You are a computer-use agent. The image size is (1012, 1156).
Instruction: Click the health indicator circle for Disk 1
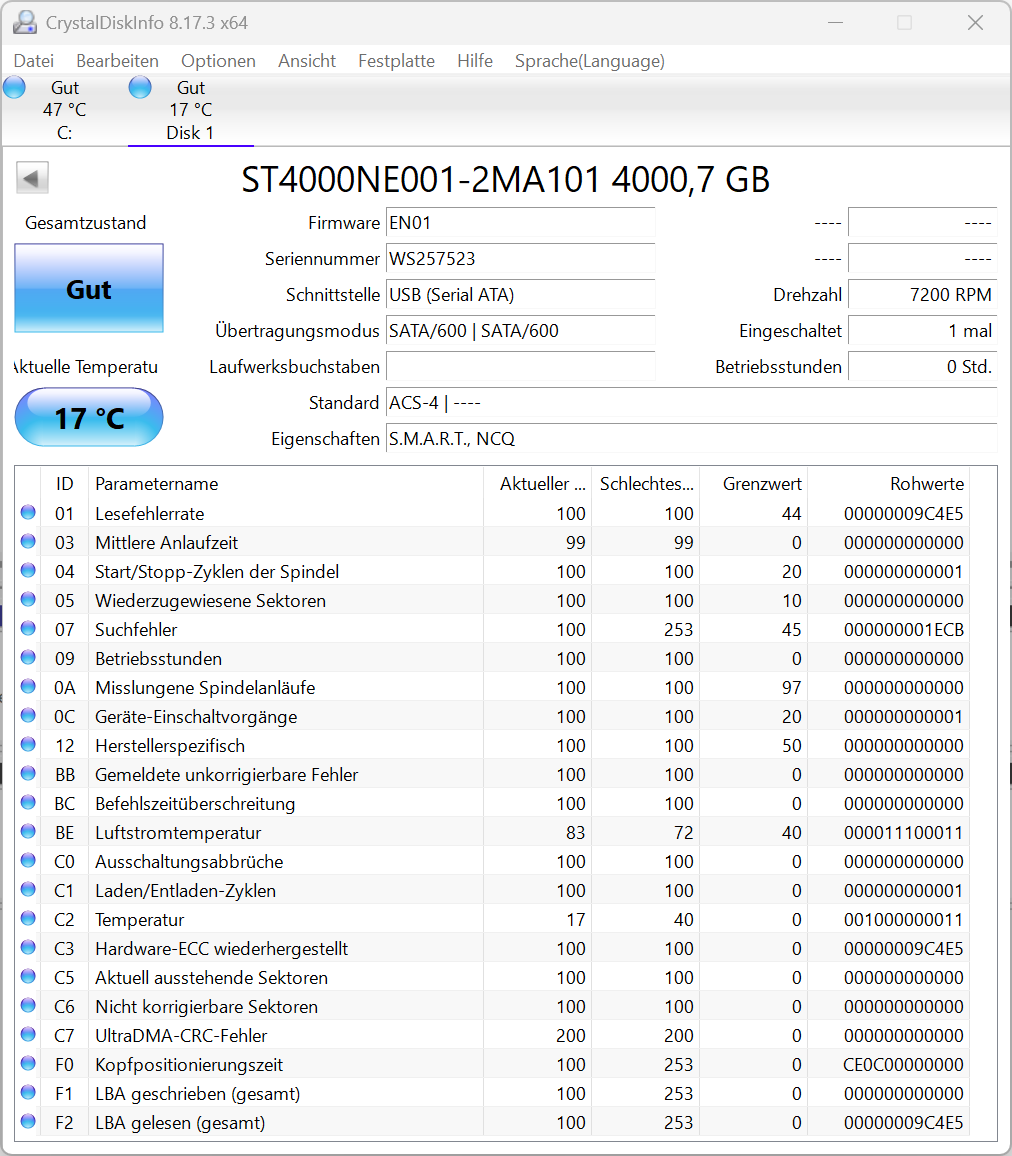tap(140, 87)
